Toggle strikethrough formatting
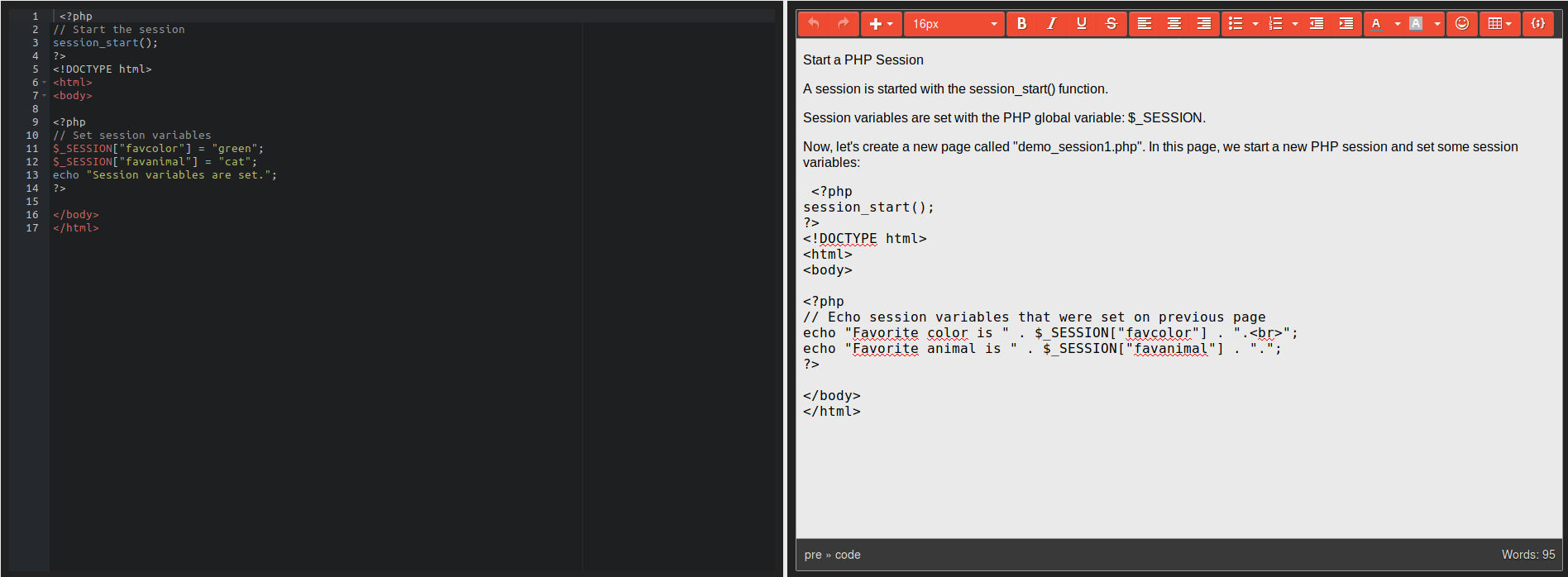The image size is (1568, 577). [x=1111, y=24]
